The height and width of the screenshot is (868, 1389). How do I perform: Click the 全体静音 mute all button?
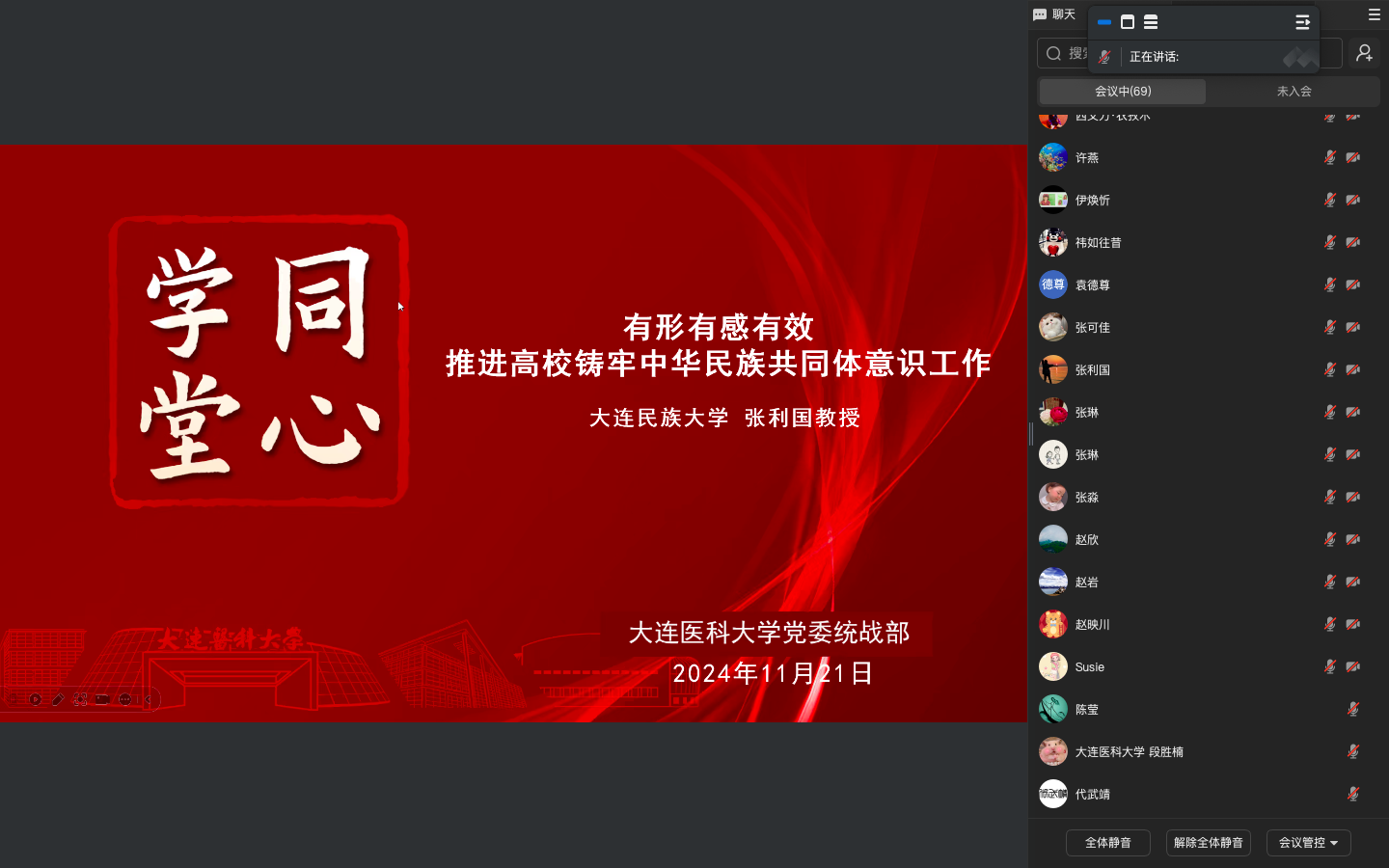tap(1108, 843)
